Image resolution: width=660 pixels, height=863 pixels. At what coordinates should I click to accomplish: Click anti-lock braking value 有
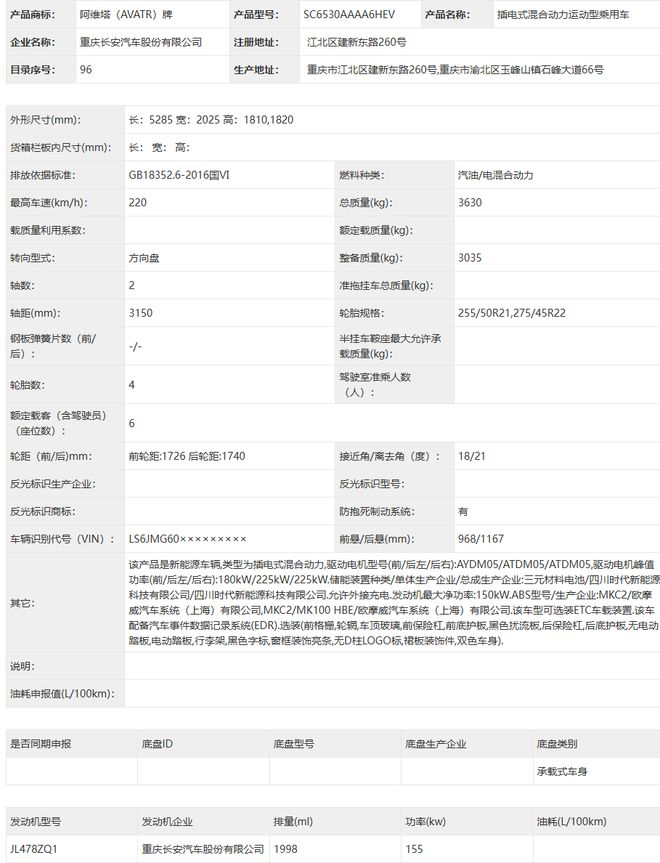(463, 511)
